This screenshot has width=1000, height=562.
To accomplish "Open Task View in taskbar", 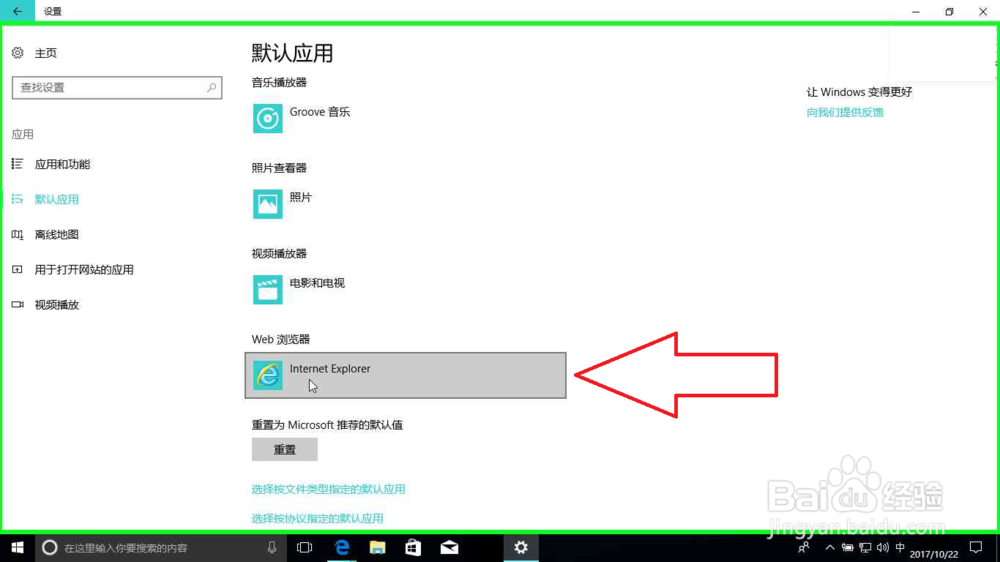I will tap(304, 548).
